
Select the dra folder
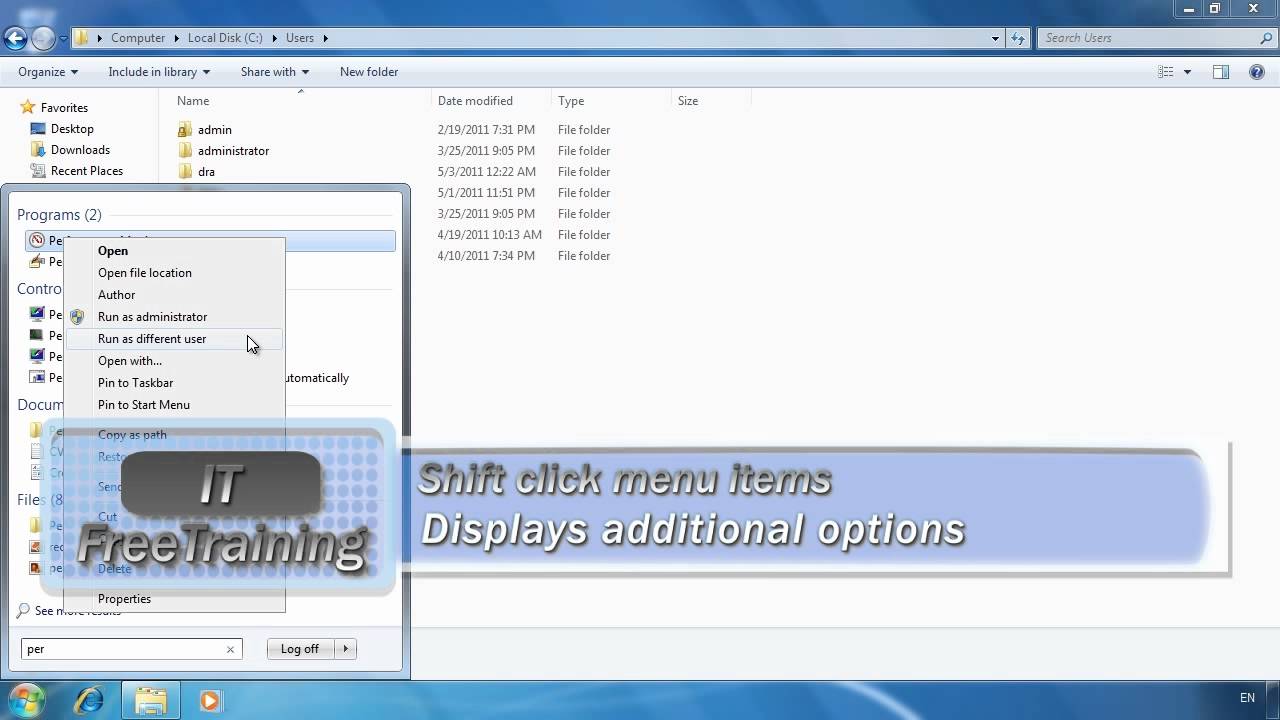pos(206,172)
